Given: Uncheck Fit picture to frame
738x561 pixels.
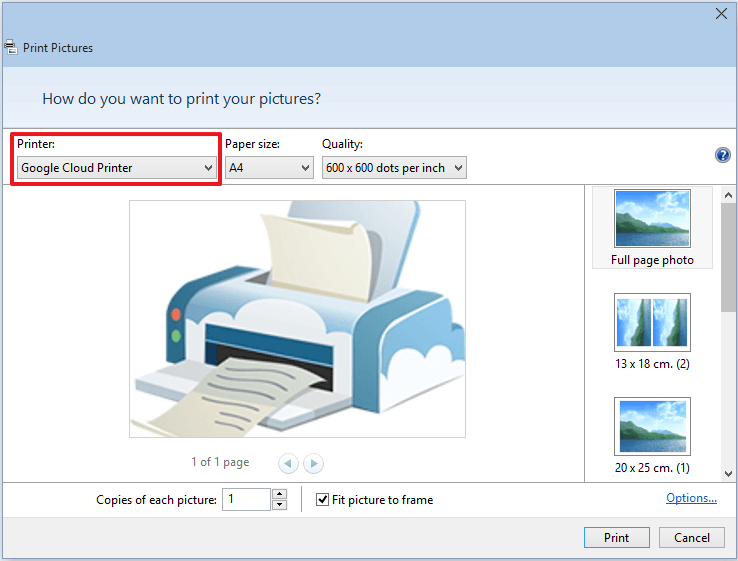Looking at the screenshot, I should click(x=323, y=499).
